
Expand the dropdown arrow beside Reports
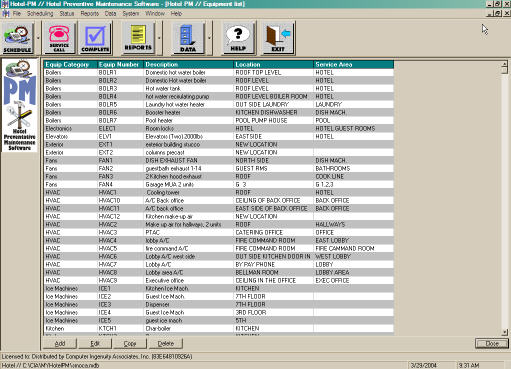click(x=159, y=38)
